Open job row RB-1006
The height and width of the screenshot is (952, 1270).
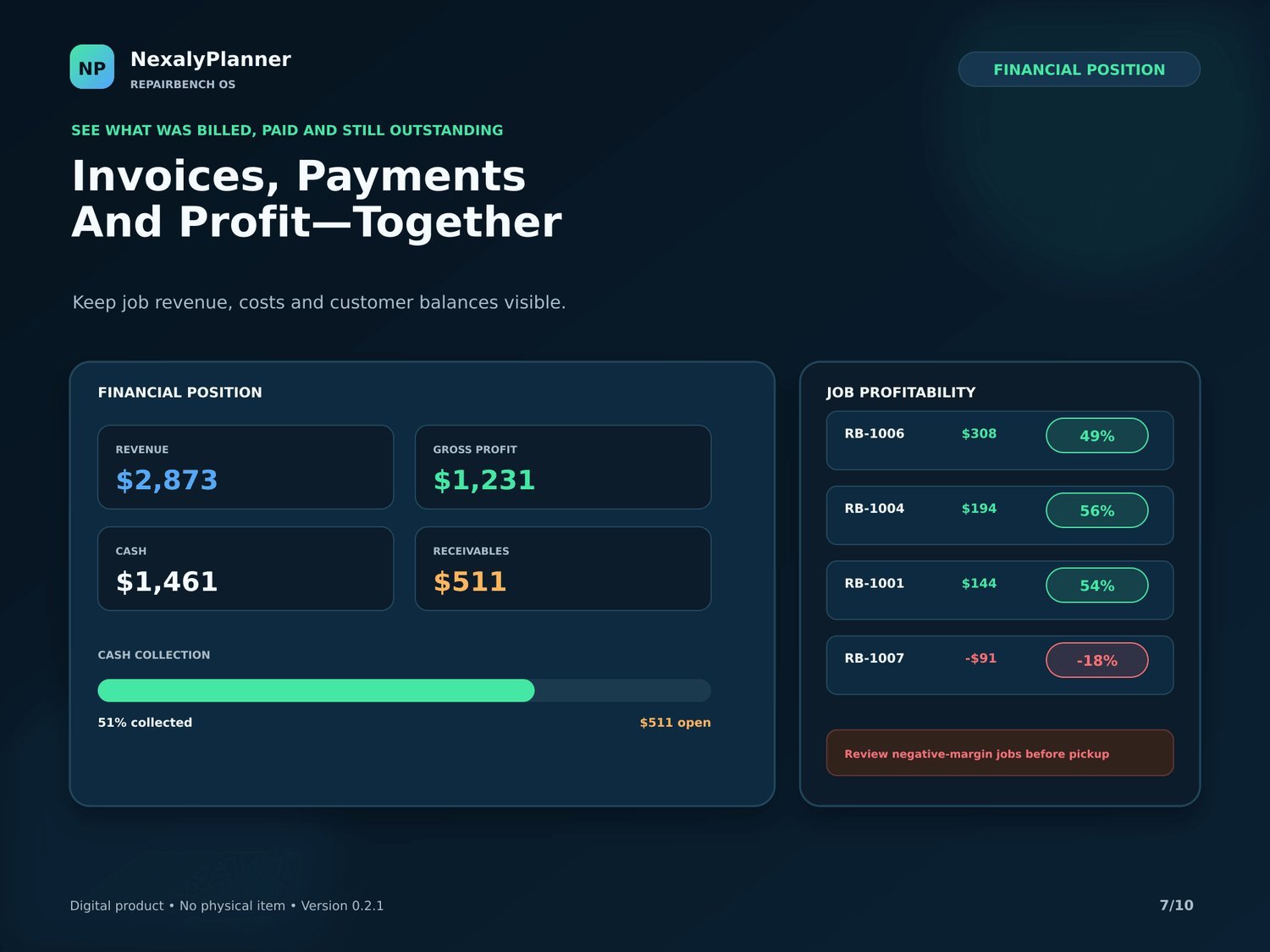[x=1000, y=440]
